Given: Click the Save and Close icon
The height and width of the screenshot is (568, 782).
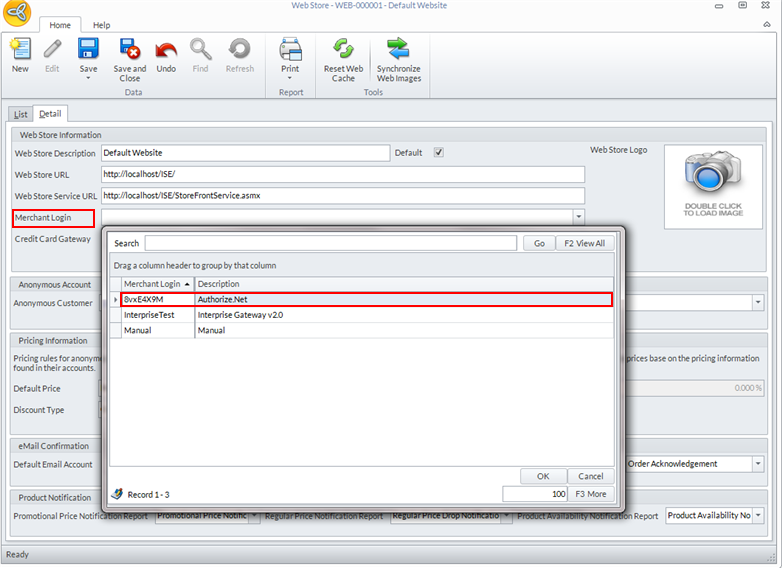Looking at the screenshot, I should point(129,50).
